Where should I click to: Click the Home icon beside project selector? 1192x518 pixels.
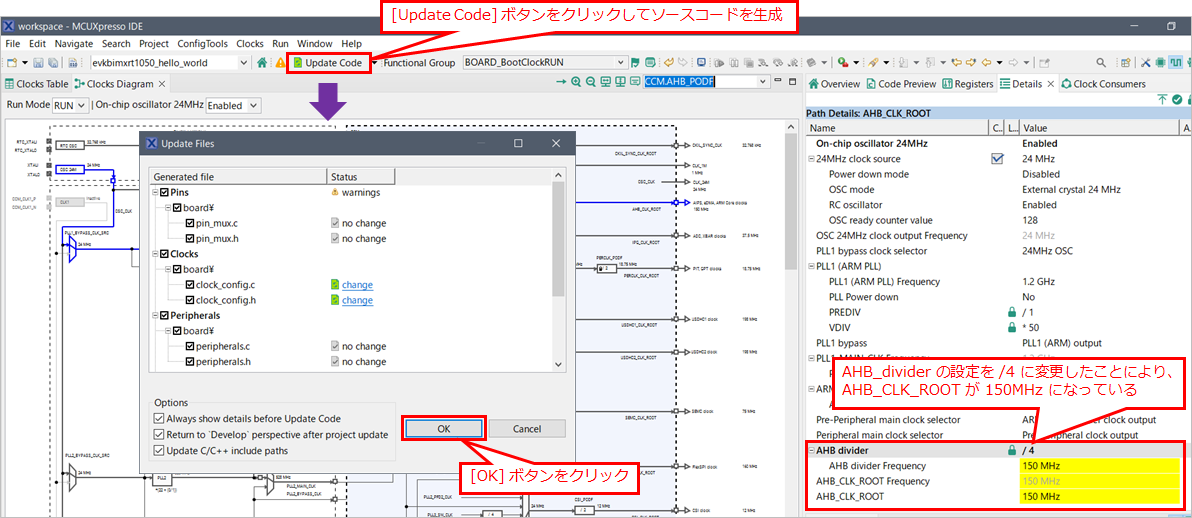pos(262,62)
